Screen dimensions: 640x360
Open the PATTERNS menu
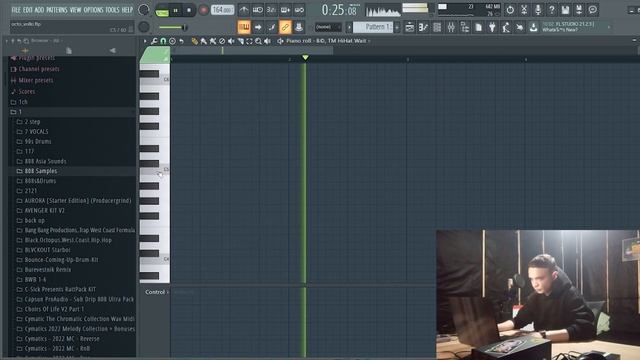tap(56, 10)
